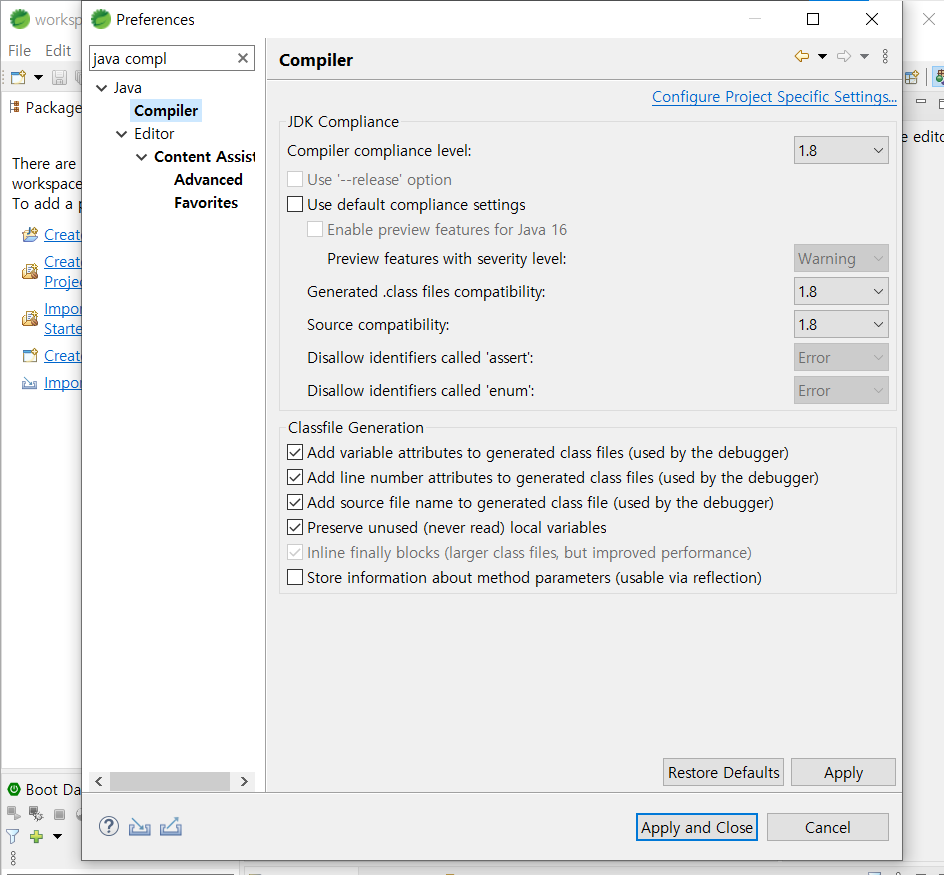Open Preview features severity Warning dropdown

point(841,259)
